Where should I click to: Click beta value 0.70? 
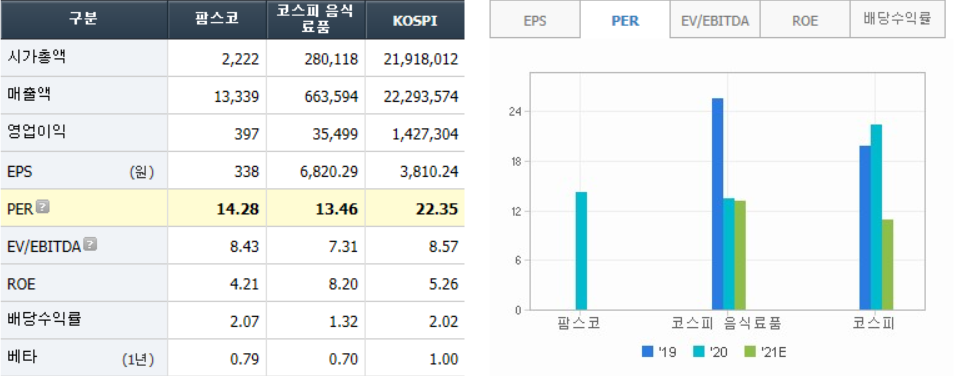[343, 360]
